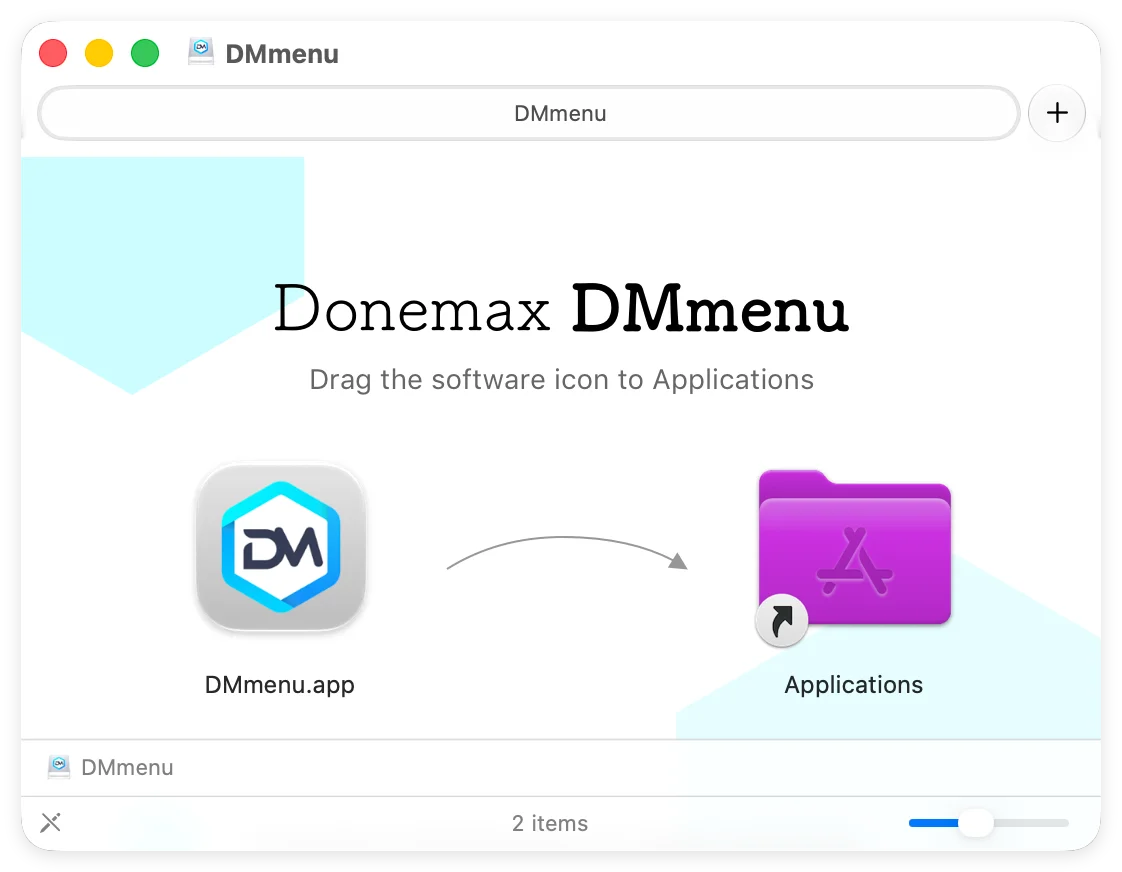Maximize window using the green button
1122x872 pixels.
145,53
